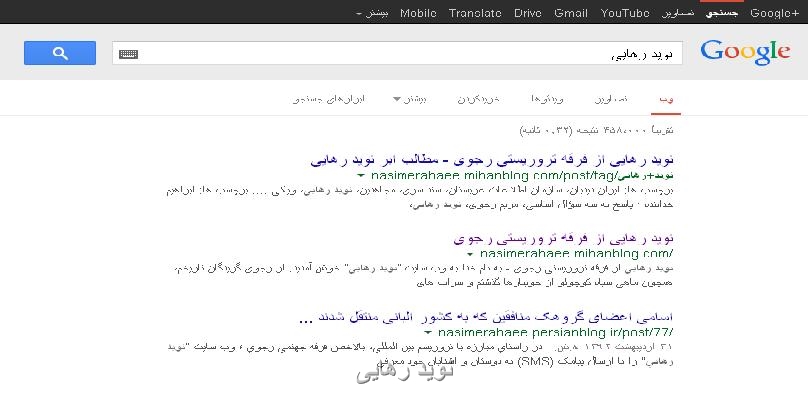Viewport: 809px width, 395px height.
Task: Click the Google logo
Action: coord(745,53)
